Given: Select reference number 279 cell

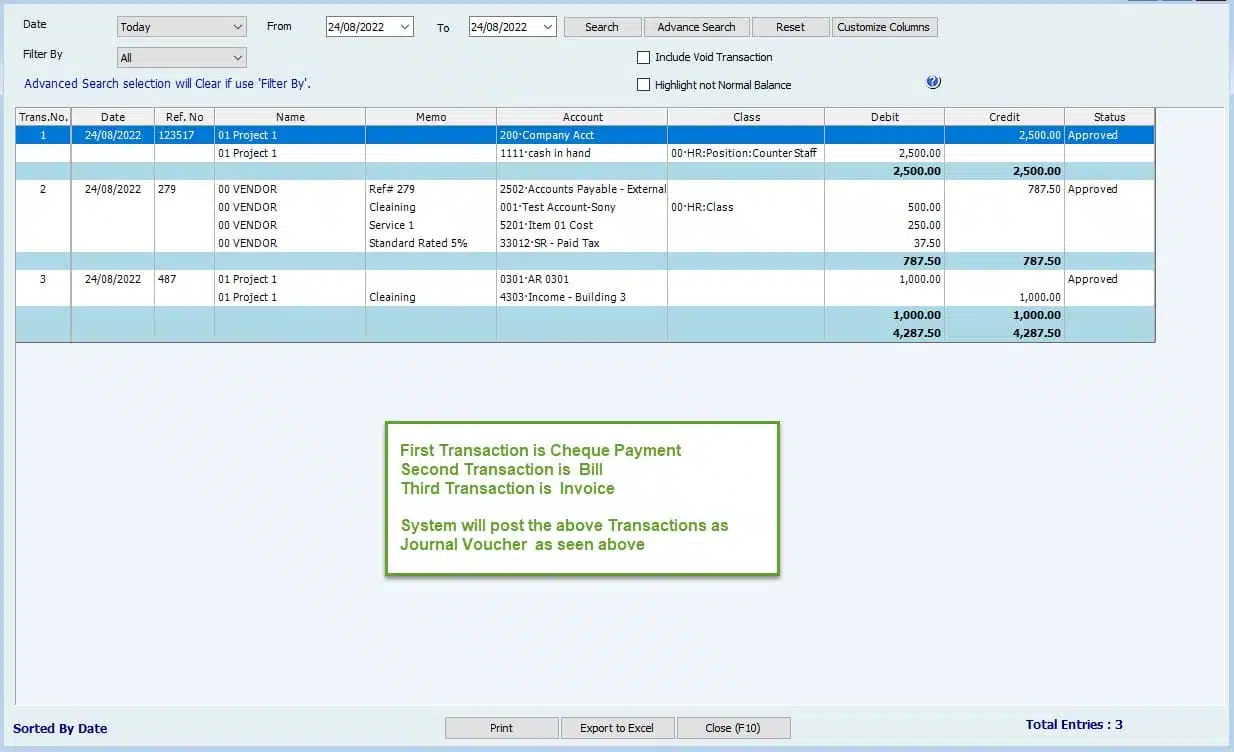Looking at the screenshot, I should [185, 189].
